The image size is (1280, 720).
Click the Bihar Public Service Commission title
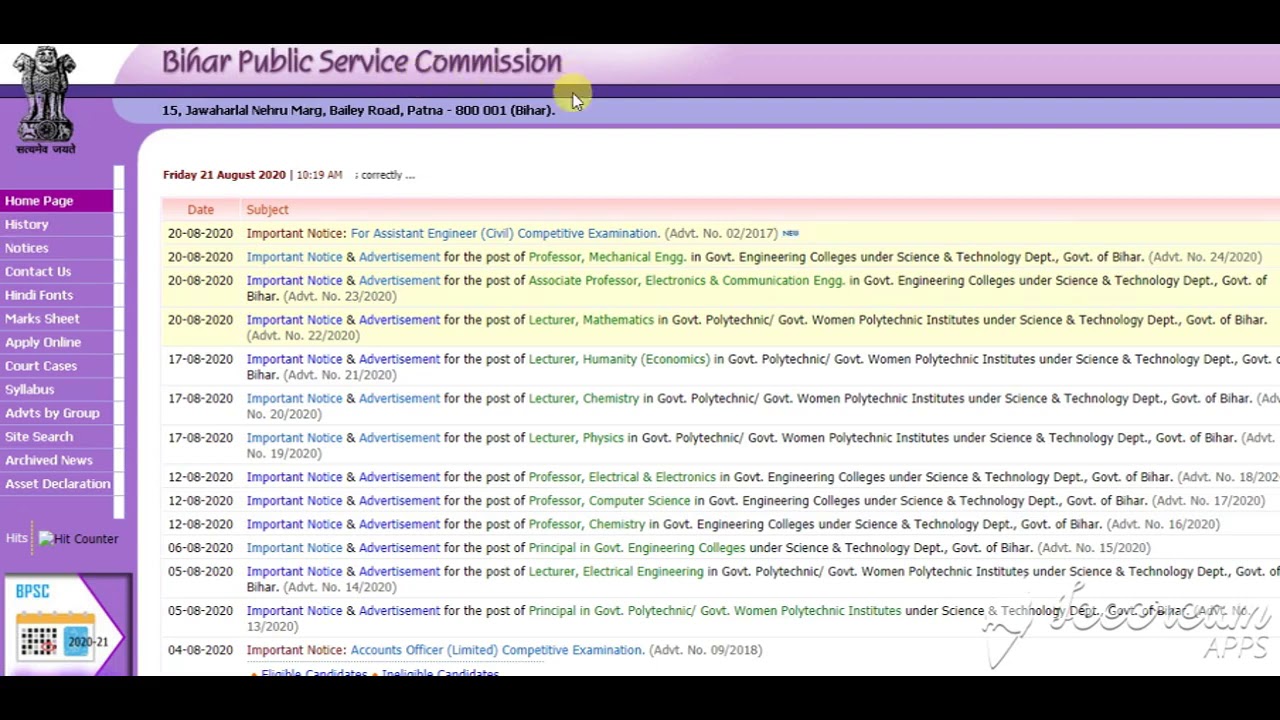click(361, 62)
